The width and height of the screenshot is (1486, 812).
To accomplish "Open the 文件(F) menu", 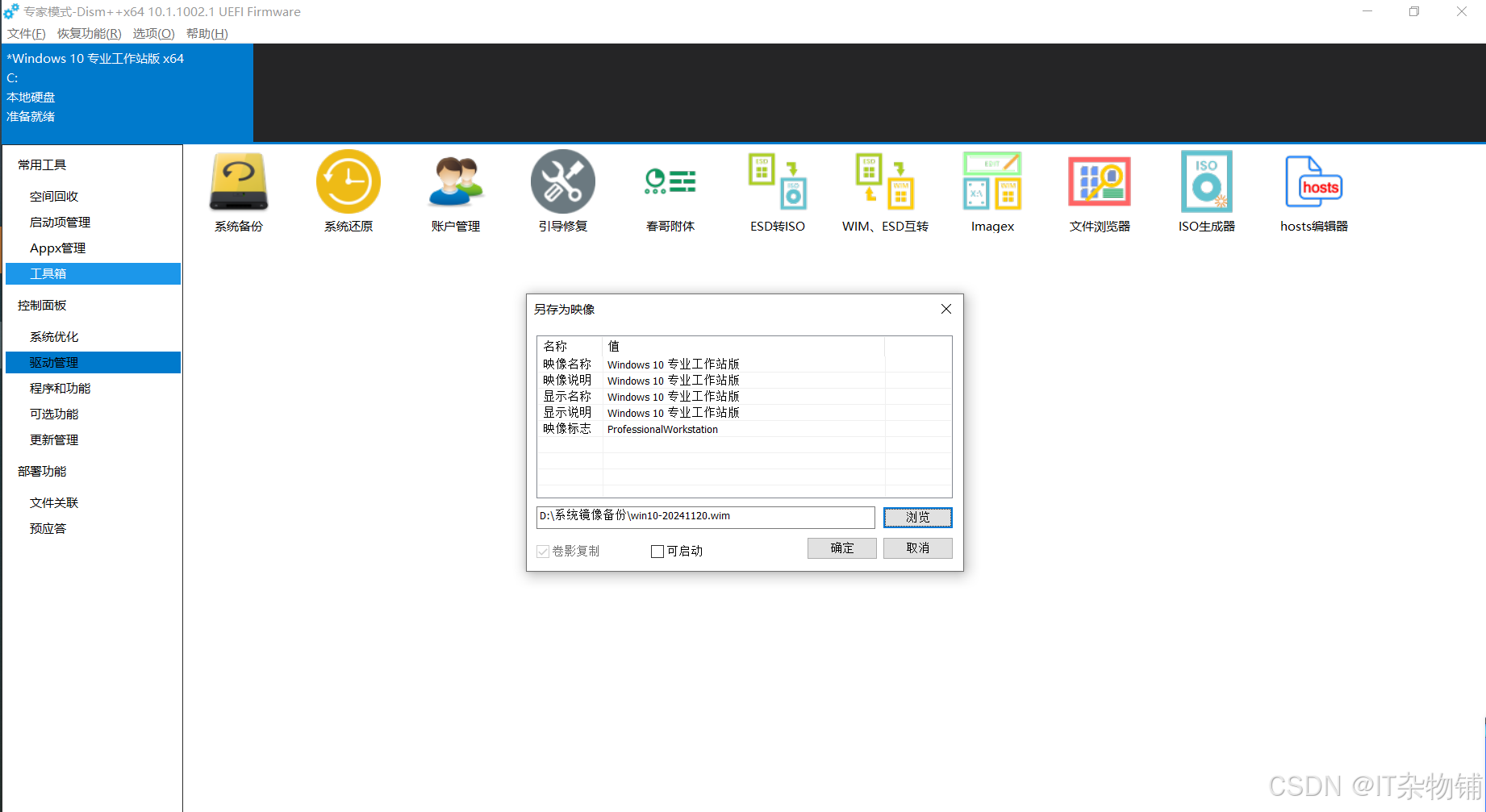I will point(27,34).
